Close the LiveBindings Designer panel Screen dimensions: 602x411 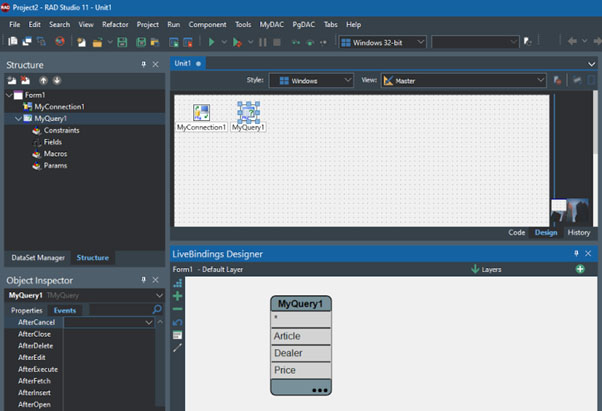point(588,253)
